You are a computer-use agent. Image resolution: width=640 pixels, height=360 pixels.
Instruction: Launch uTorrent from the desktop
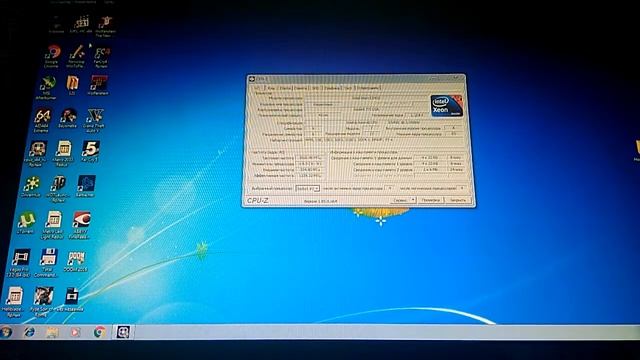26,223
